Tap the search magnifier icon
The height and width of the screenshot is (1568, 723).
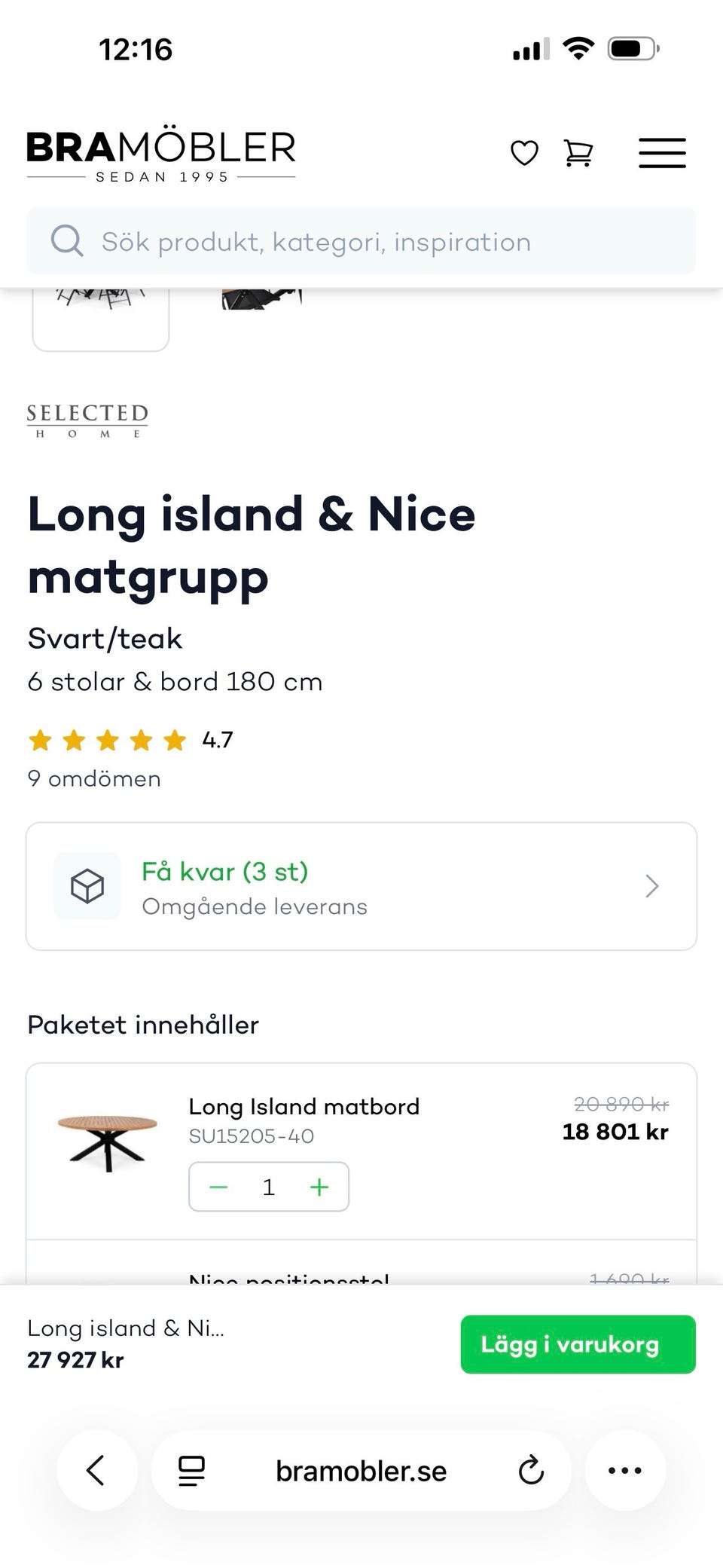click(67, 241)
